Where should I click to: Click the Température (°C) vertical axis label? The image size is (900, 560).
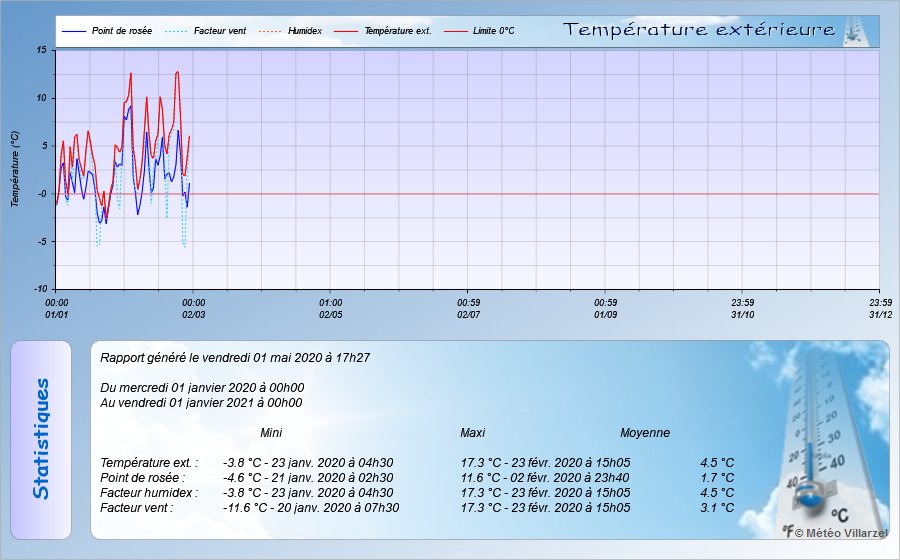(15, 169)
